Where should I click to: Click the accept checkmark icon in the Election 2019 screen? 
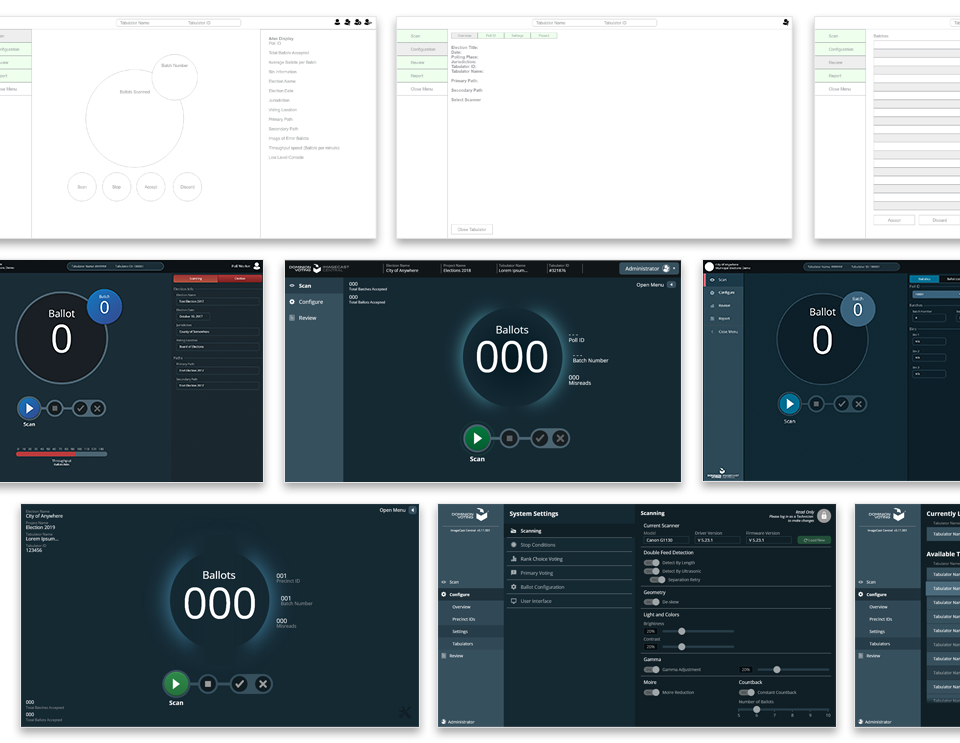(239, 684)
